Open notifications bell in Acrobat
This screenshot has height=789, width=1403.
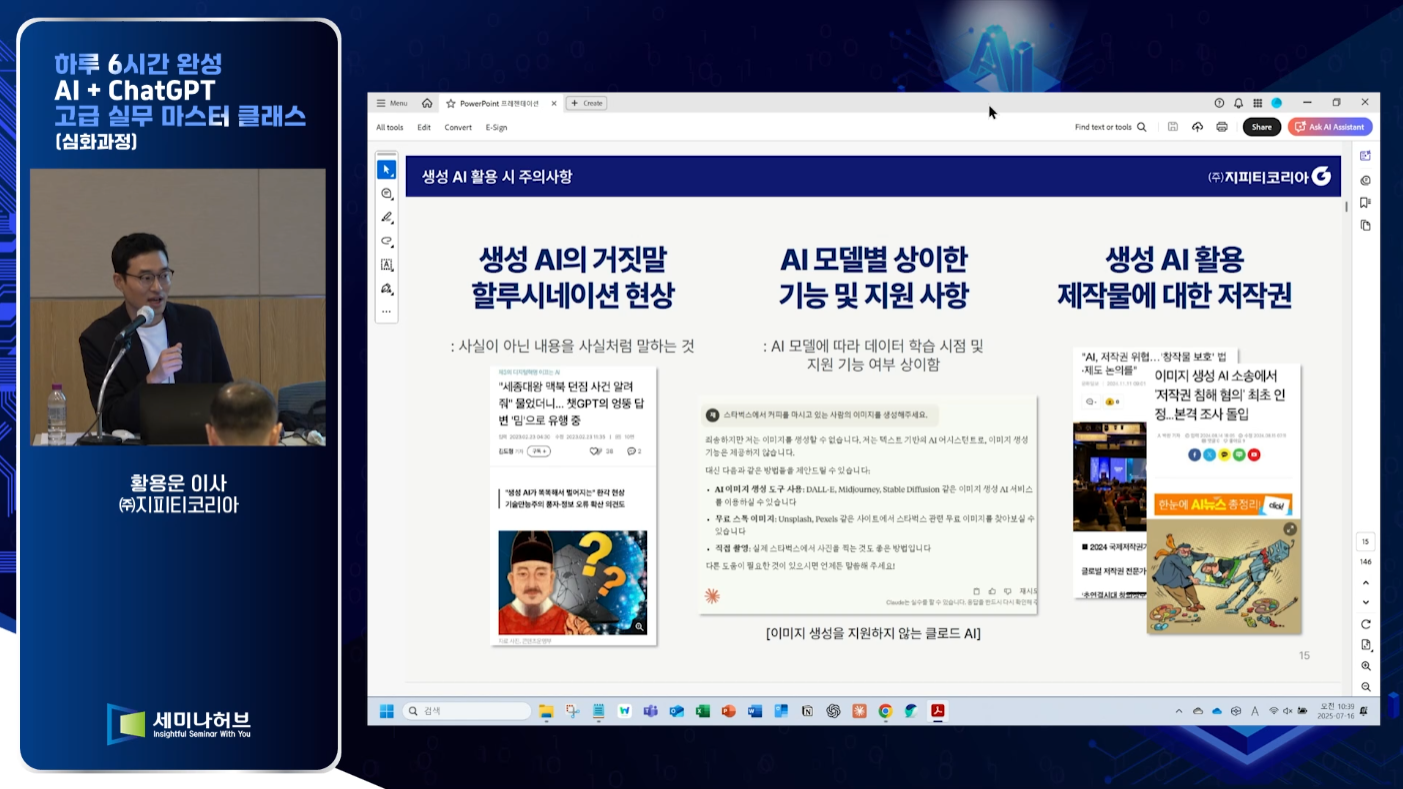[1238, 103]
